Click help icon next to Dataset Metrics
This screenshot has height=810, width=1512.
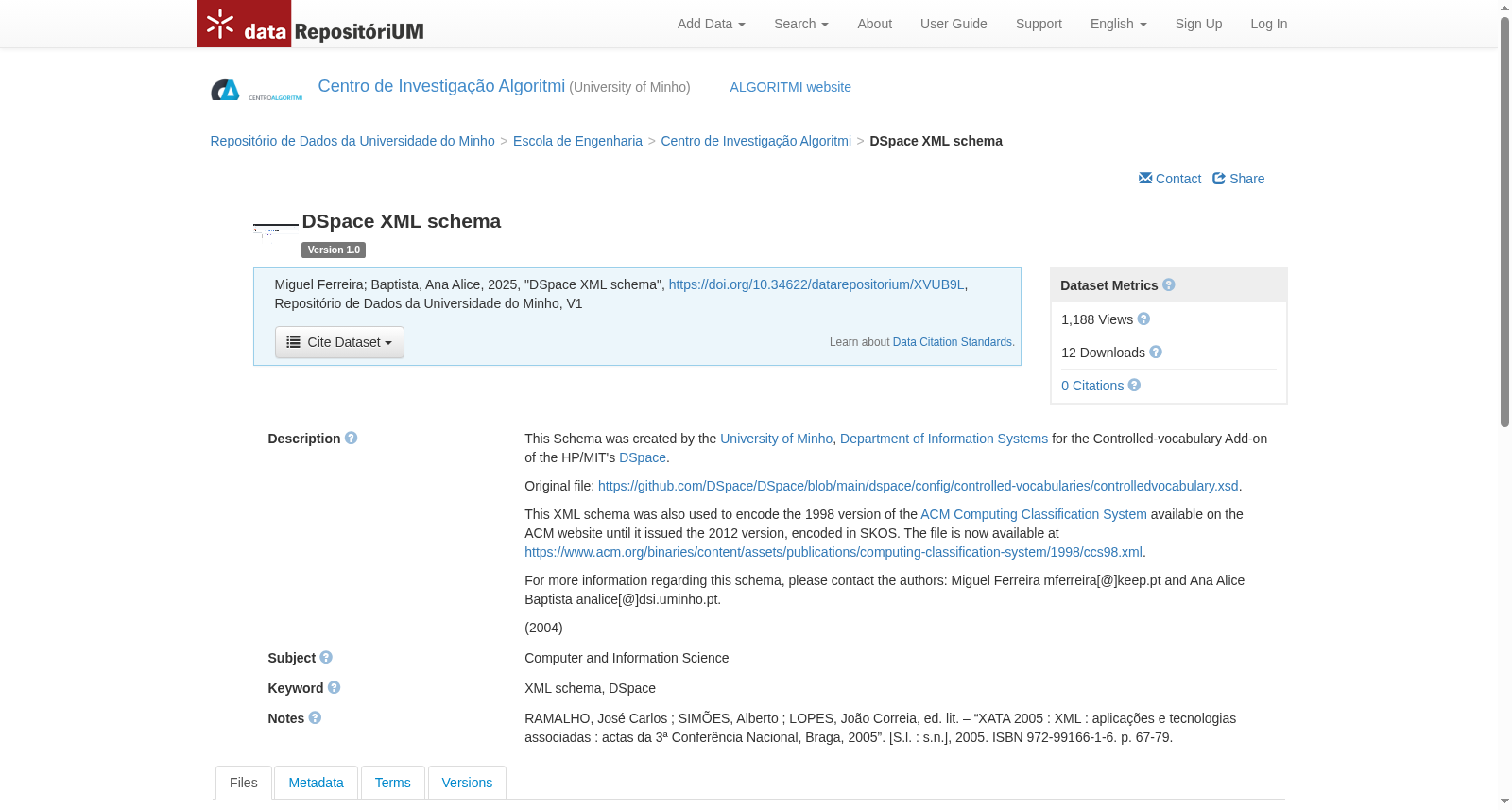pos(1169,284)
